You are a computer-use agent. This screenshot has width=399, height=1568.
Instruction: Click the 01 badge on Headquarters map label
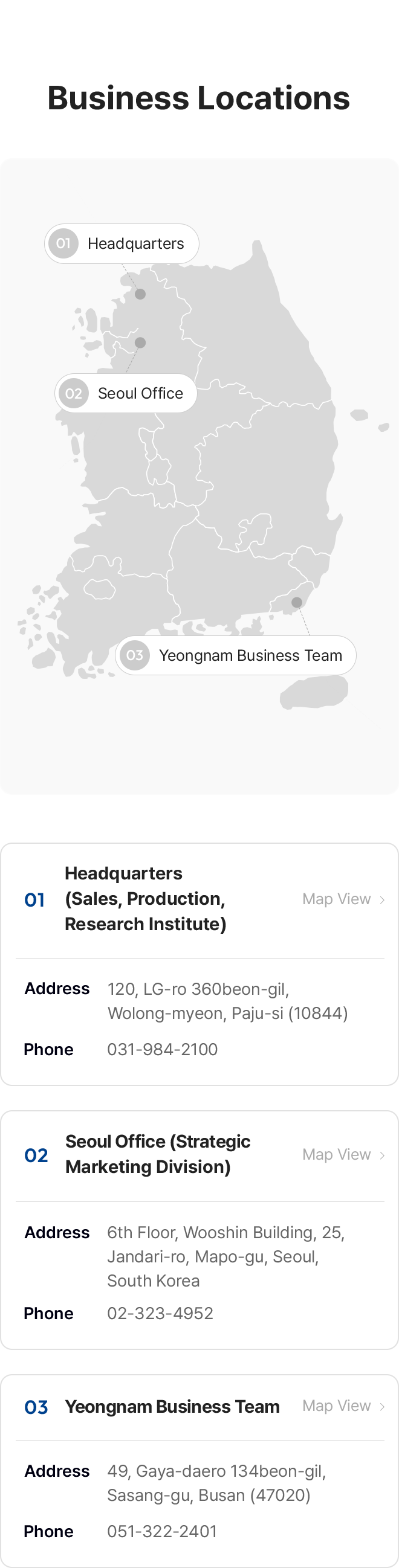[x=63, y=243]
